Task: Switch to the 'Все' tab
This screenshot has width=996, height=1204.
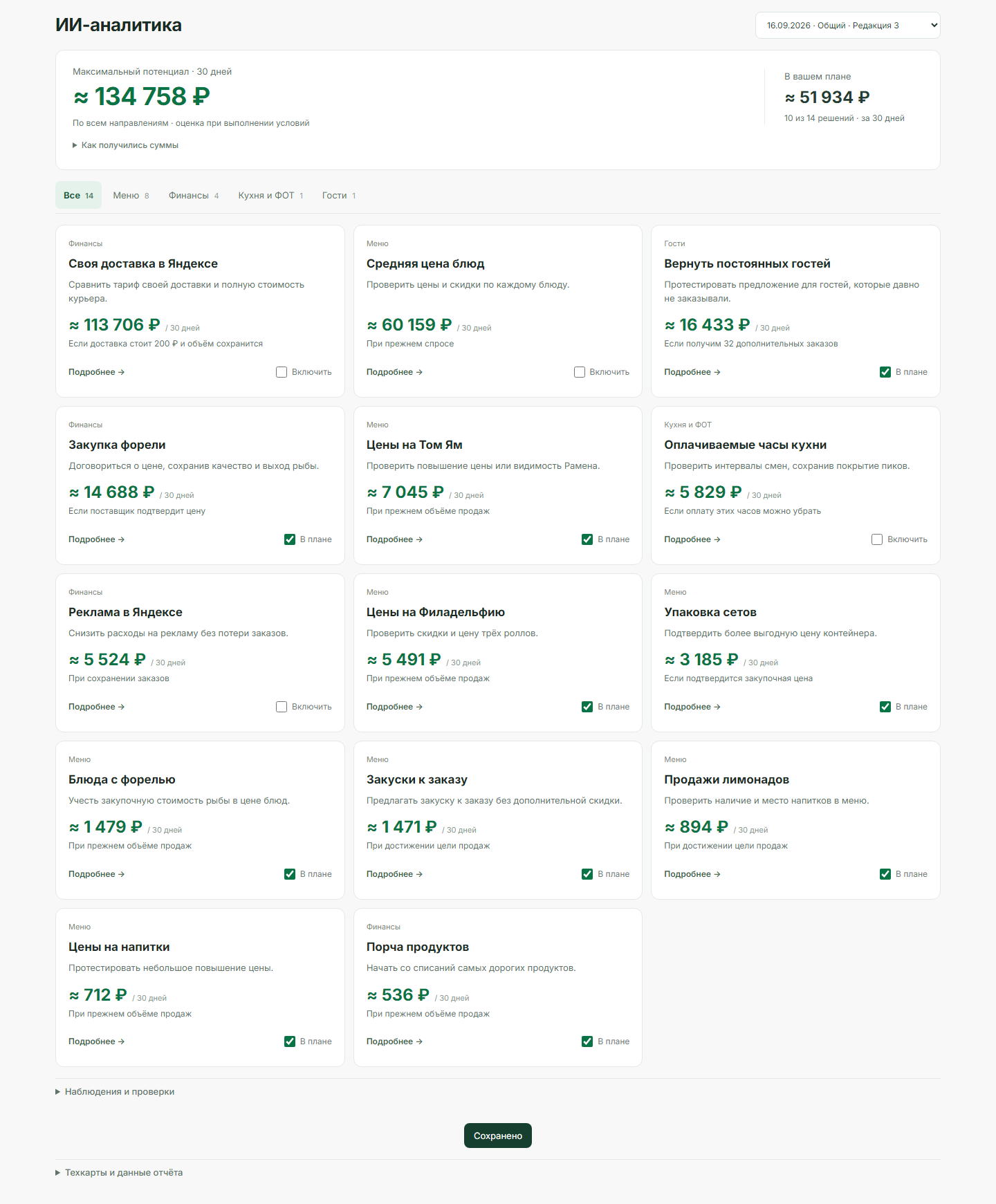Action: click(x=78, y=196)
